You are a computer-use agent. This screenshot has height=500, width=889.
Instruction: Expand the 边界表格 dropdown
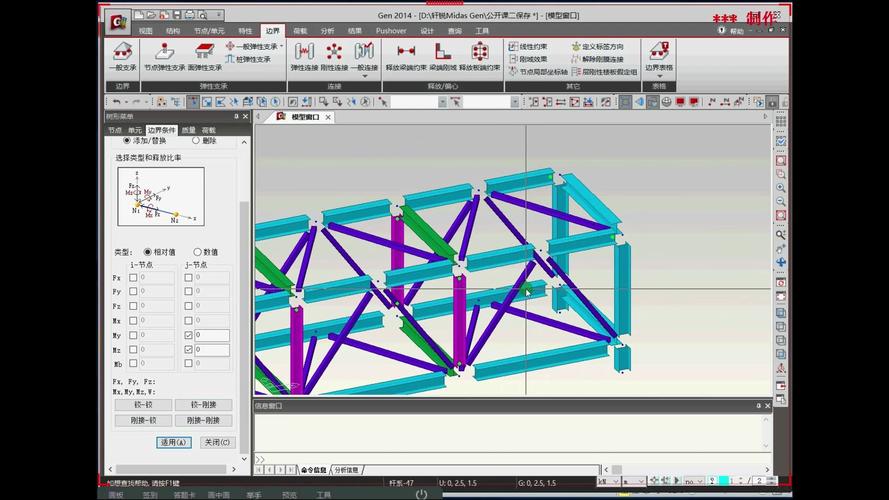point(658,74)
